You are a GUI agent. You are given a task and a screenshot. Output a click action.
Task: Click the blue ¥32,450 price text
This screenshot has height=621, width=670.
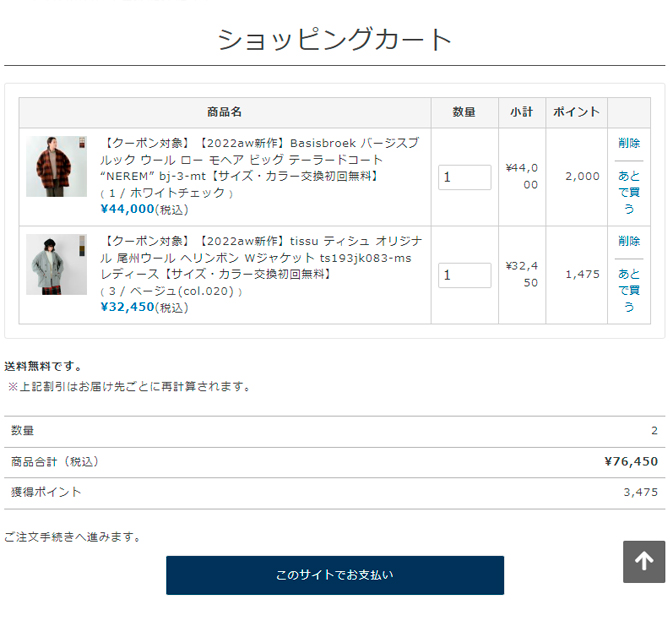[127, 307]
